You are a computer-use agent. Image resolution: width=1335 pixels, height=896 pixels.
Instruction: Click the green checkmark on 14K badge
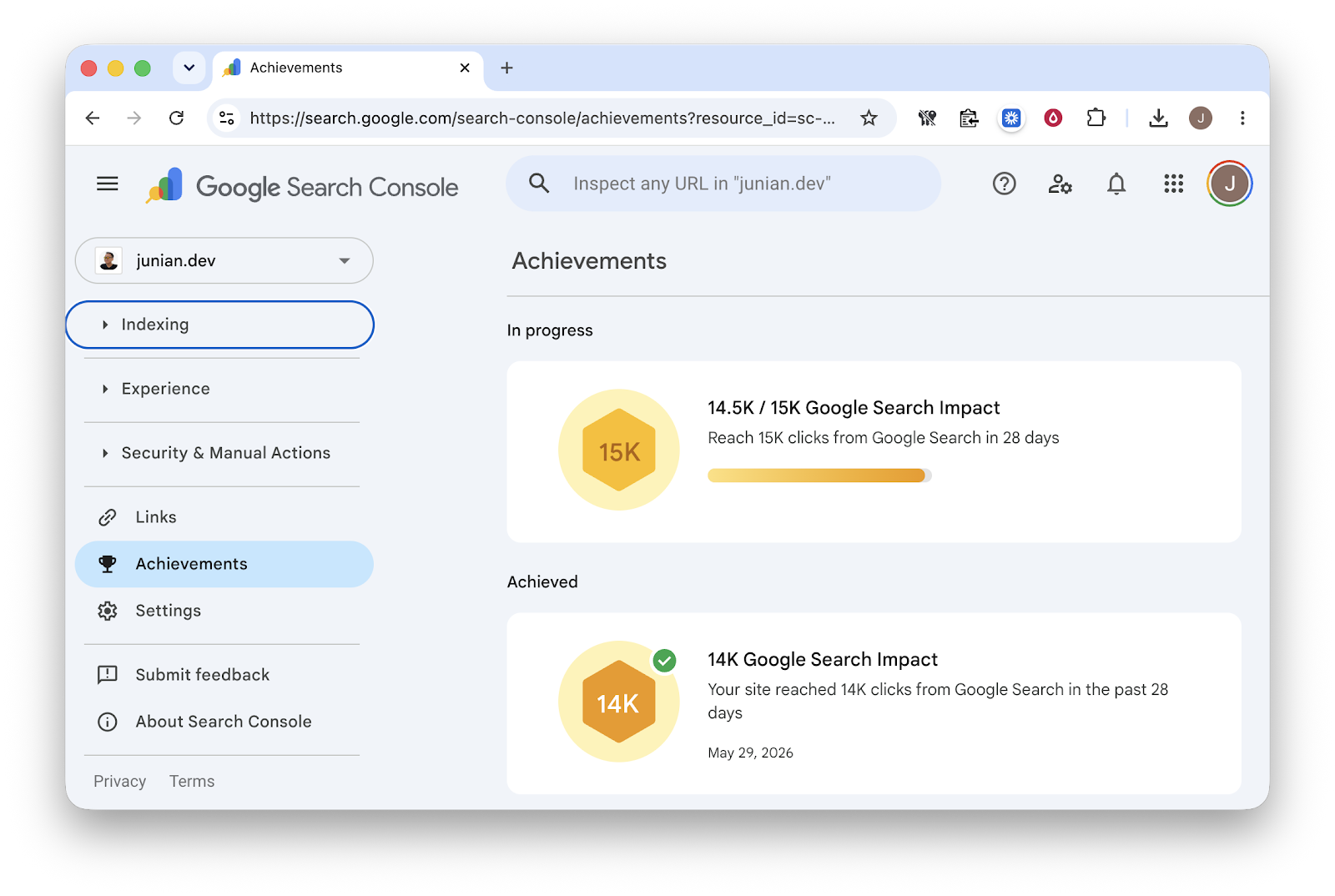[665, 661]
